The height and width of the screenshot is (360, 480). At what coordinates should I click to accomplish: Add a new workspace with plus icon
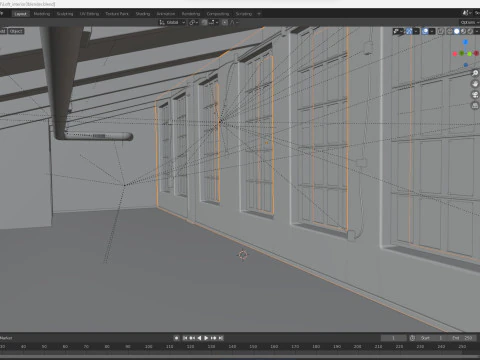[259, 14]
